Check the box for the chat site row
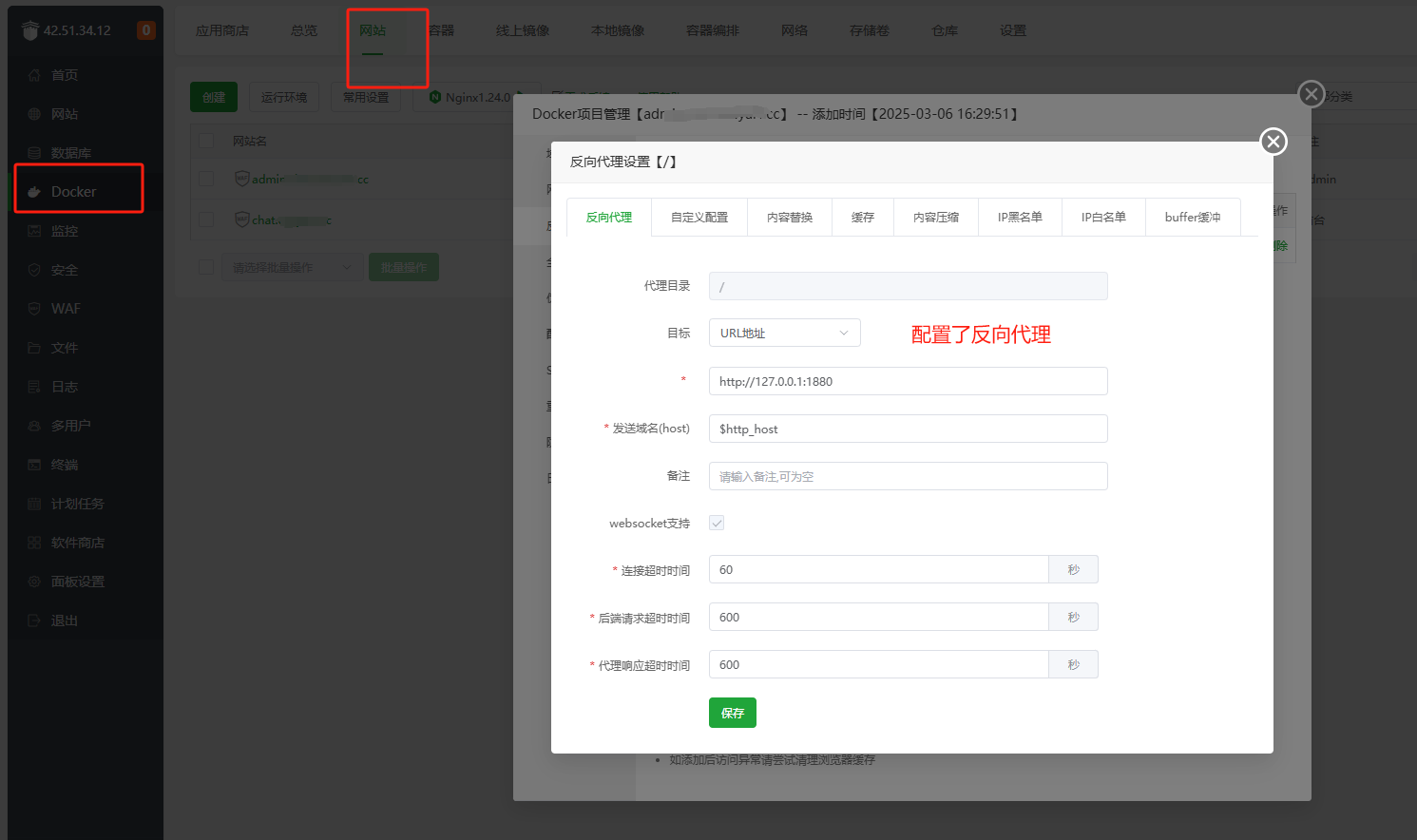The height and width of the screenshot is (840, 1417). (x=206, y=220)
